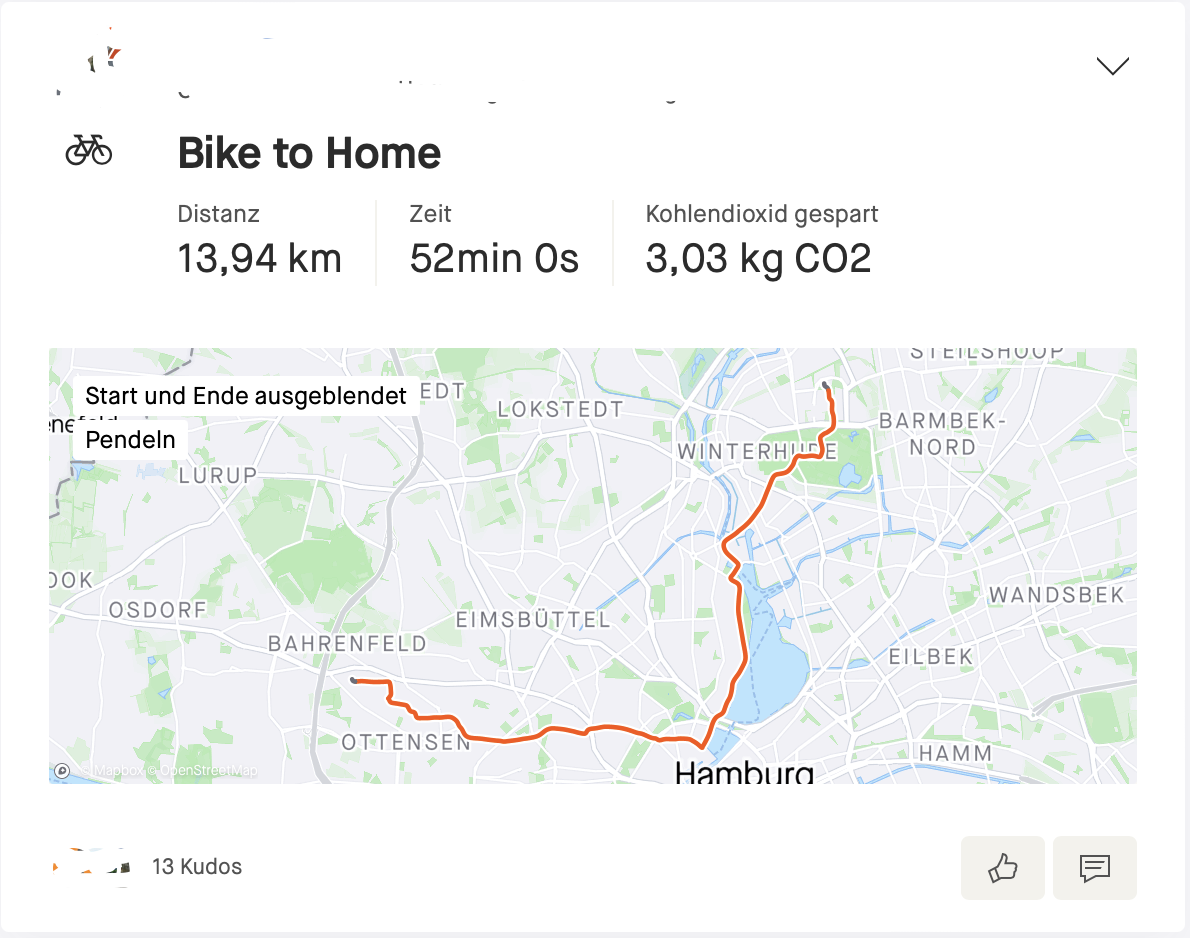Click the 52min 0s time value
The image size is (1190, 938).
pyautogui.click(x=494, y=258)
